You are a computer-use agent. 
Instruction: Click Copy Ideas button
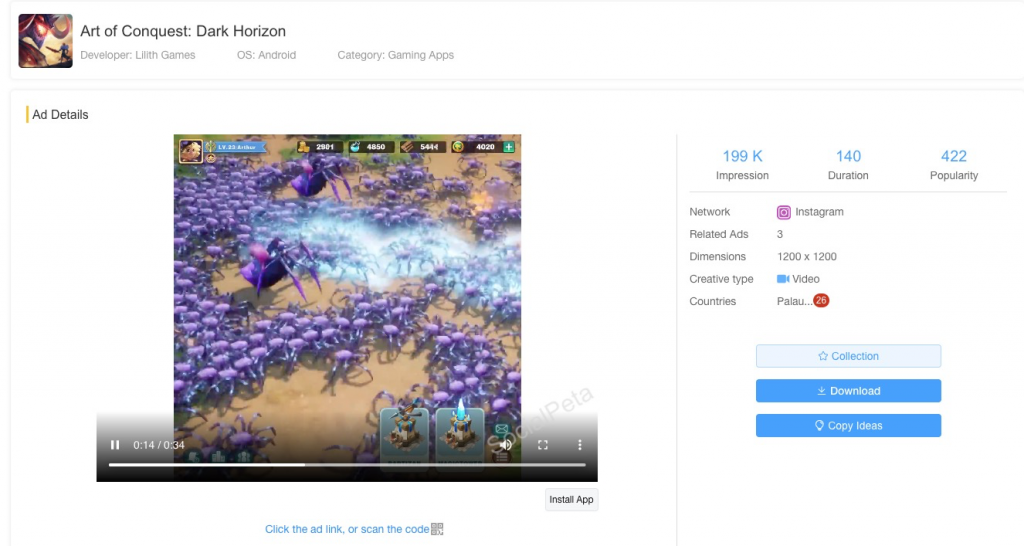pos(848,425)
